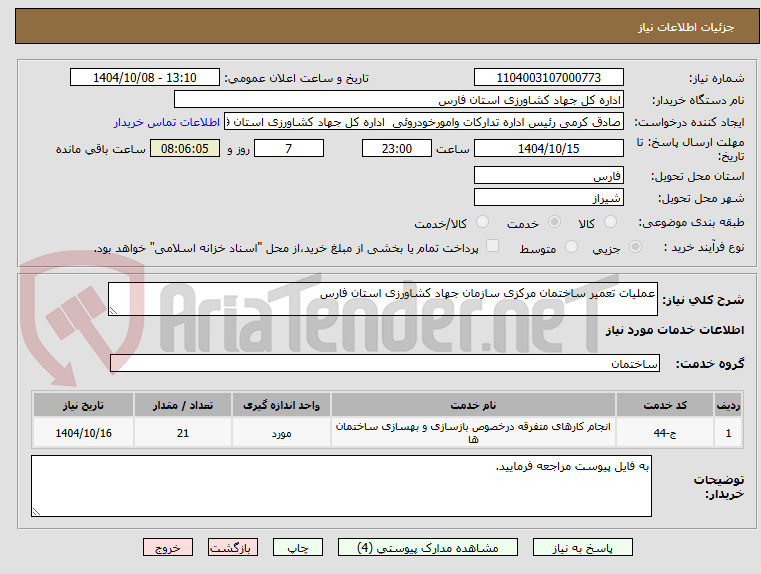Click the service code cell ج-44
The image size is (761, 574).
[x=665, y=433]
